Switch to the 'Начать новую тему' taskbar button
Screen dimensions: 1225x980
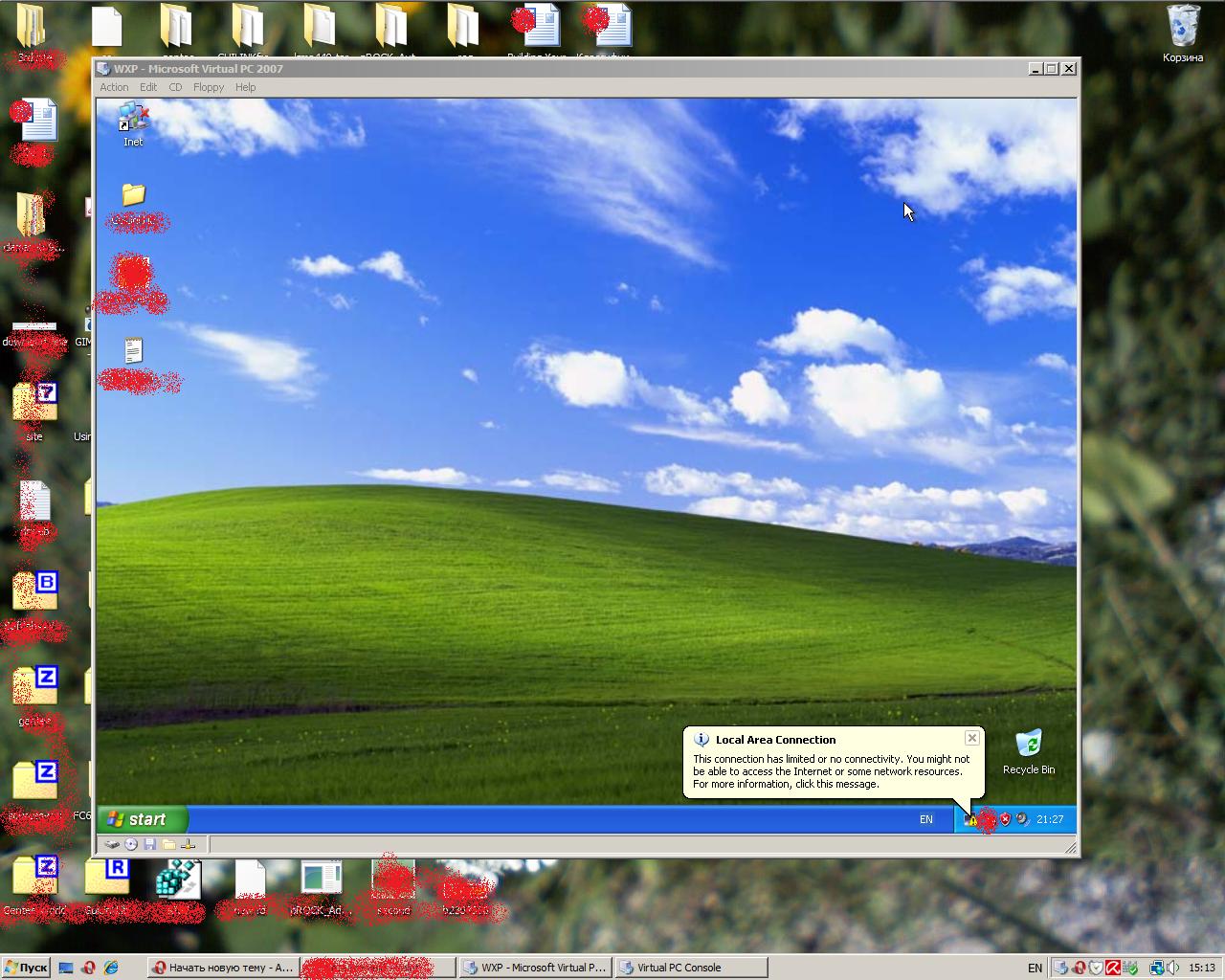coord(224,968)
